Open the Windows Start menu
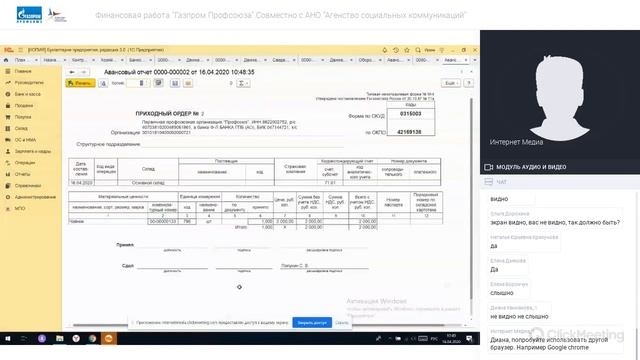 coord(7,339)
